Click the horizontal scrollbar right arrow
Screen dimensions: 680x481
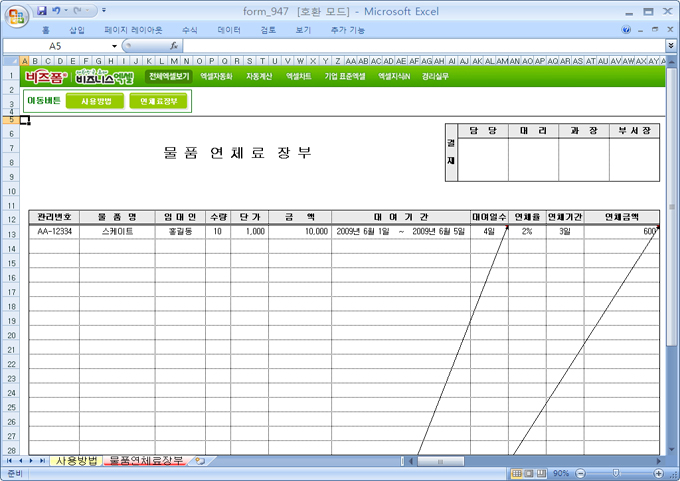pyautogui.click(x=658, y=461)
